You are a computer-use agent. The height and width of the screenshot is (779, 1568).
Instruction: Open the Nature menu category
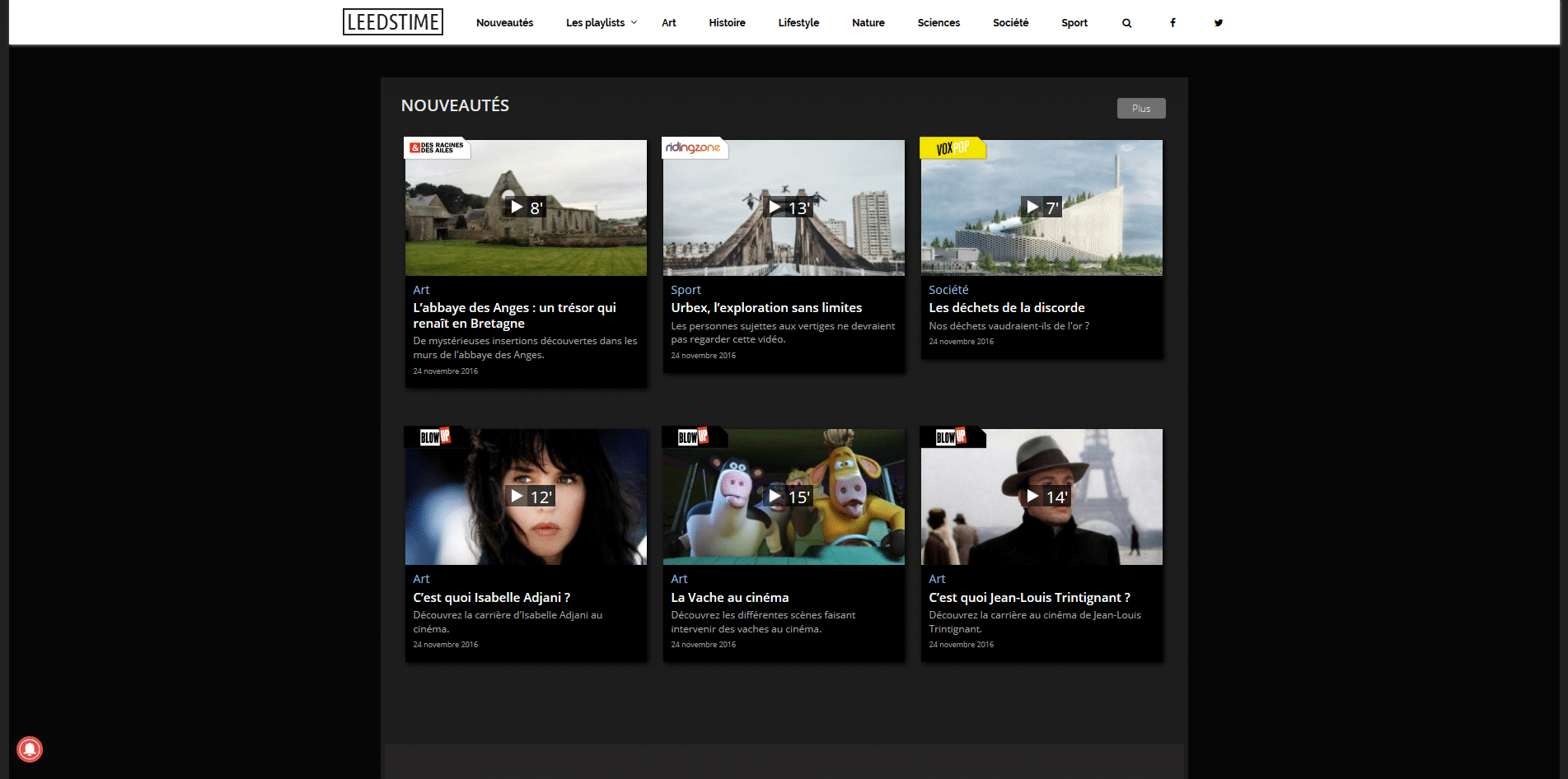pos(868,23)
